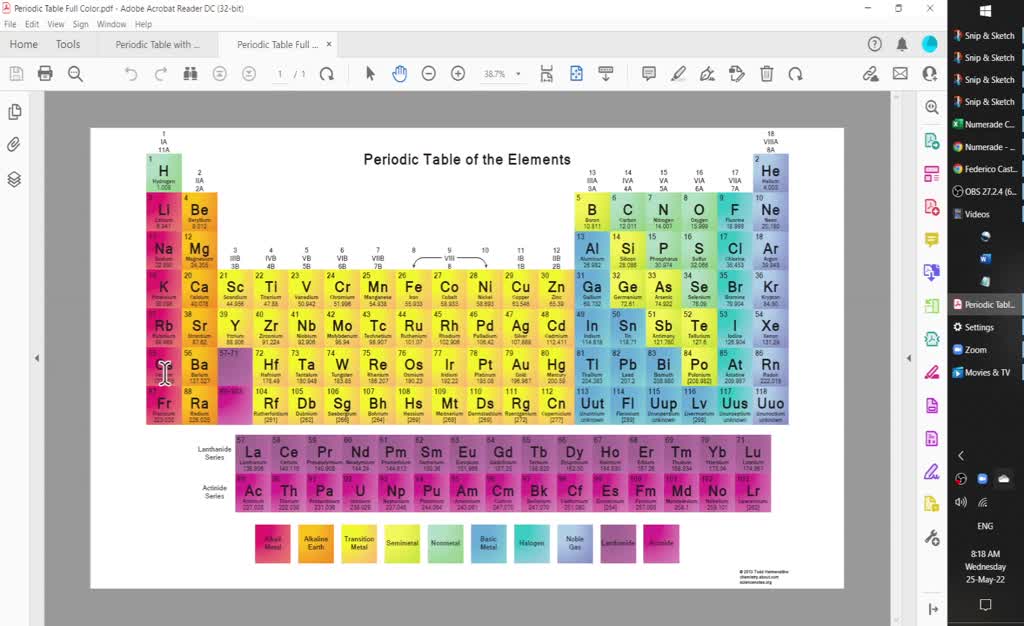The width and height of the screenshot is (1024, 626).
Task: Select the arrow Selection tool
Action: 369,74
